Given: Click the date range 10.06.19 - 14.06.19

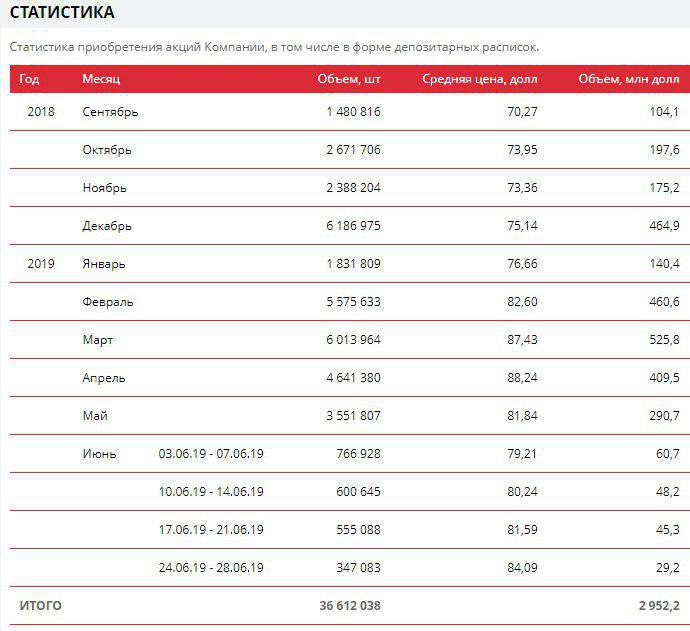Looking at the screenshot, I should click(211, 492).
